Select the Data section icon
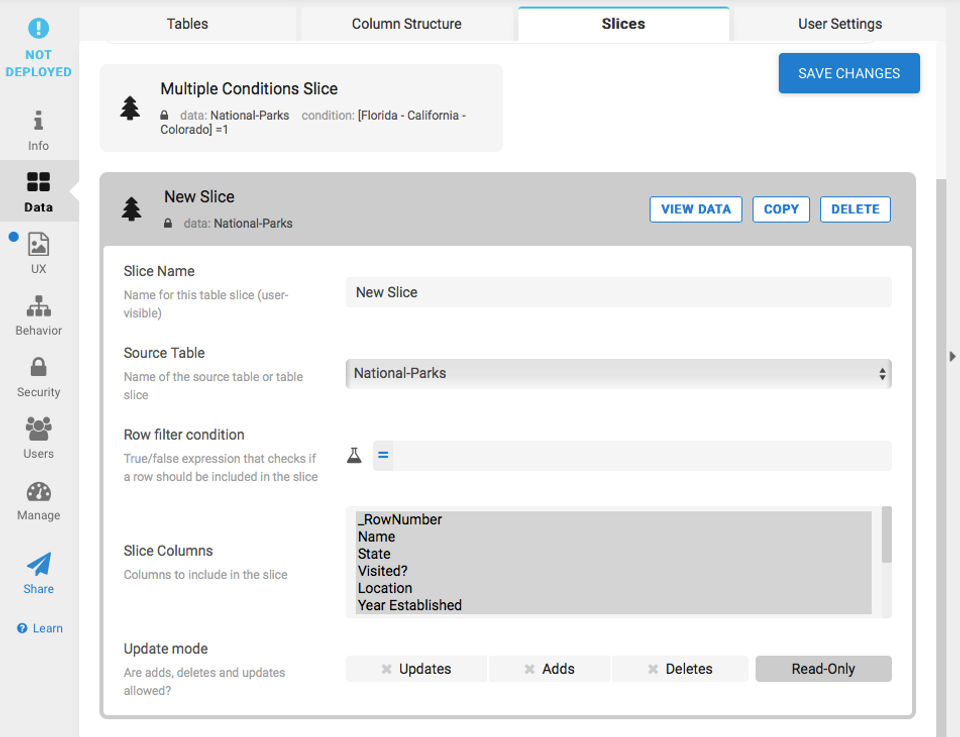The height and width of the screenshot is (737, 960). pyautogui.click(x=38, y=182)
